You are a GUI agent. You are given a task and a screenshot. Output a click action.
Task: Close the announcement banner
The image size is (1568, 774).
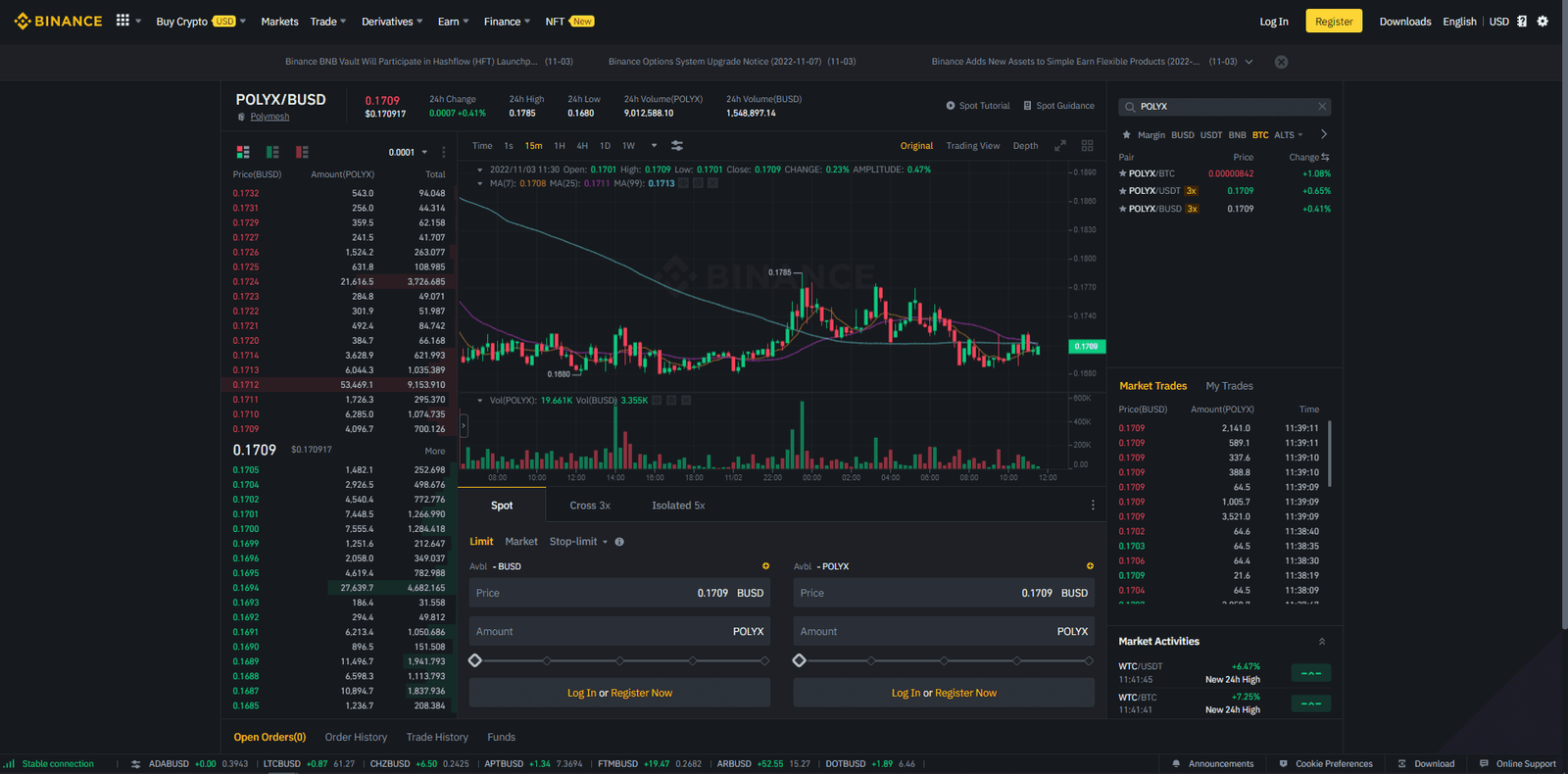pyautogui.click(x=1281, y=62)
